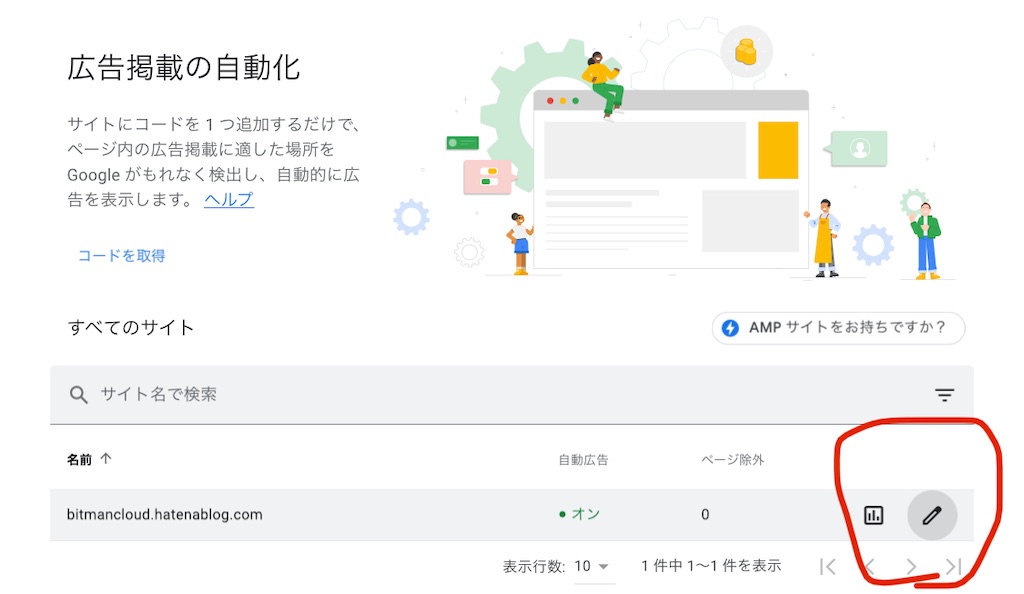View ad statistics for bitmancloud.hatenablog.com
1024x594 pixels.
point(874,514)
